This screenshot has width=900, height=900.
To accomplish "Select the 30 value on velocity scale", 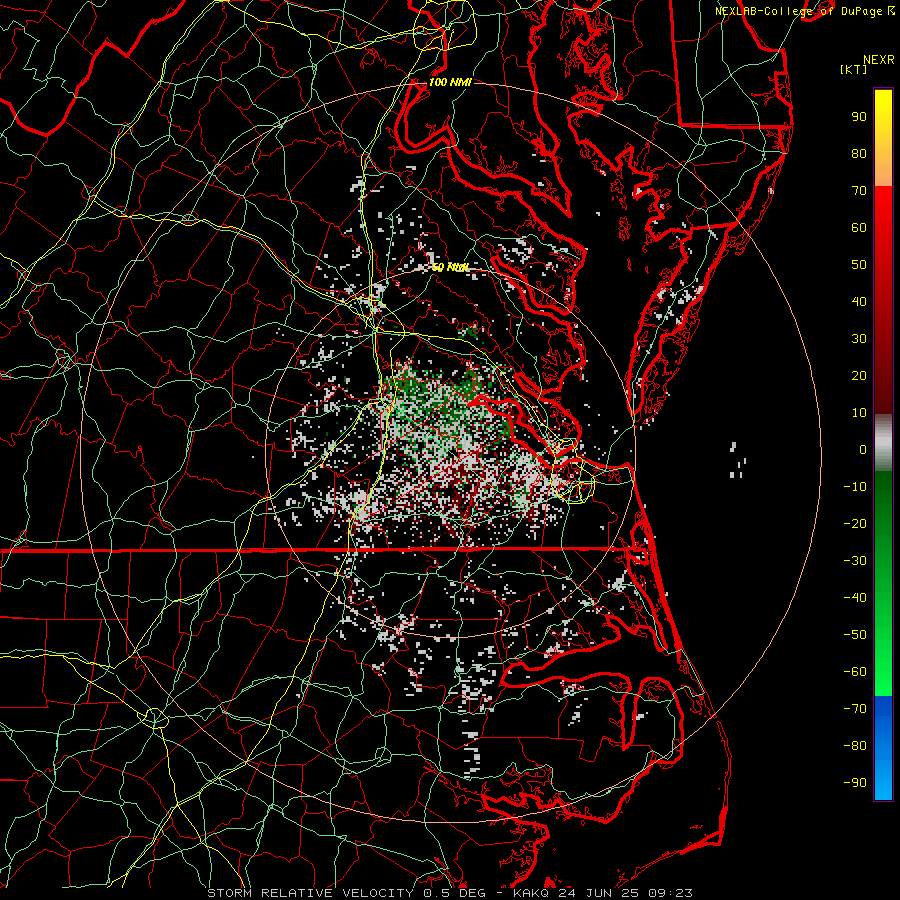I will tap(859, 339).
